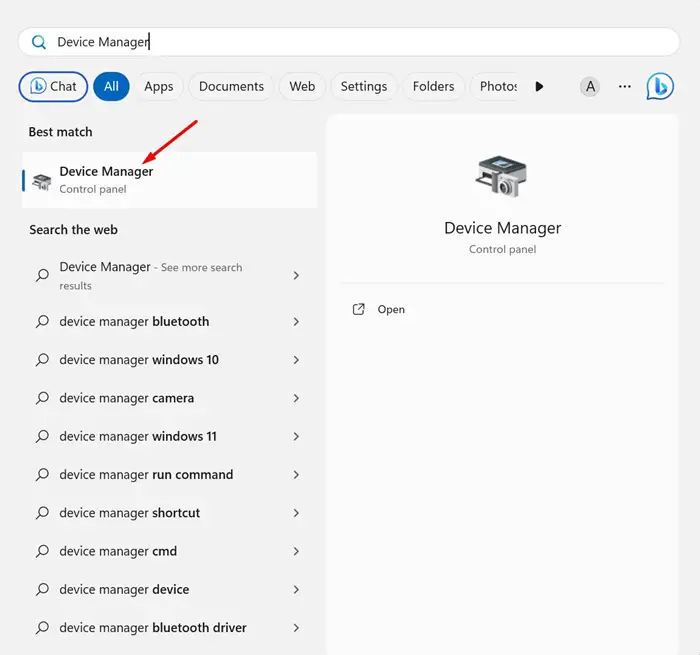Click into the Device Manager search field
Screen dimensions: 700x655
point(349,42)
